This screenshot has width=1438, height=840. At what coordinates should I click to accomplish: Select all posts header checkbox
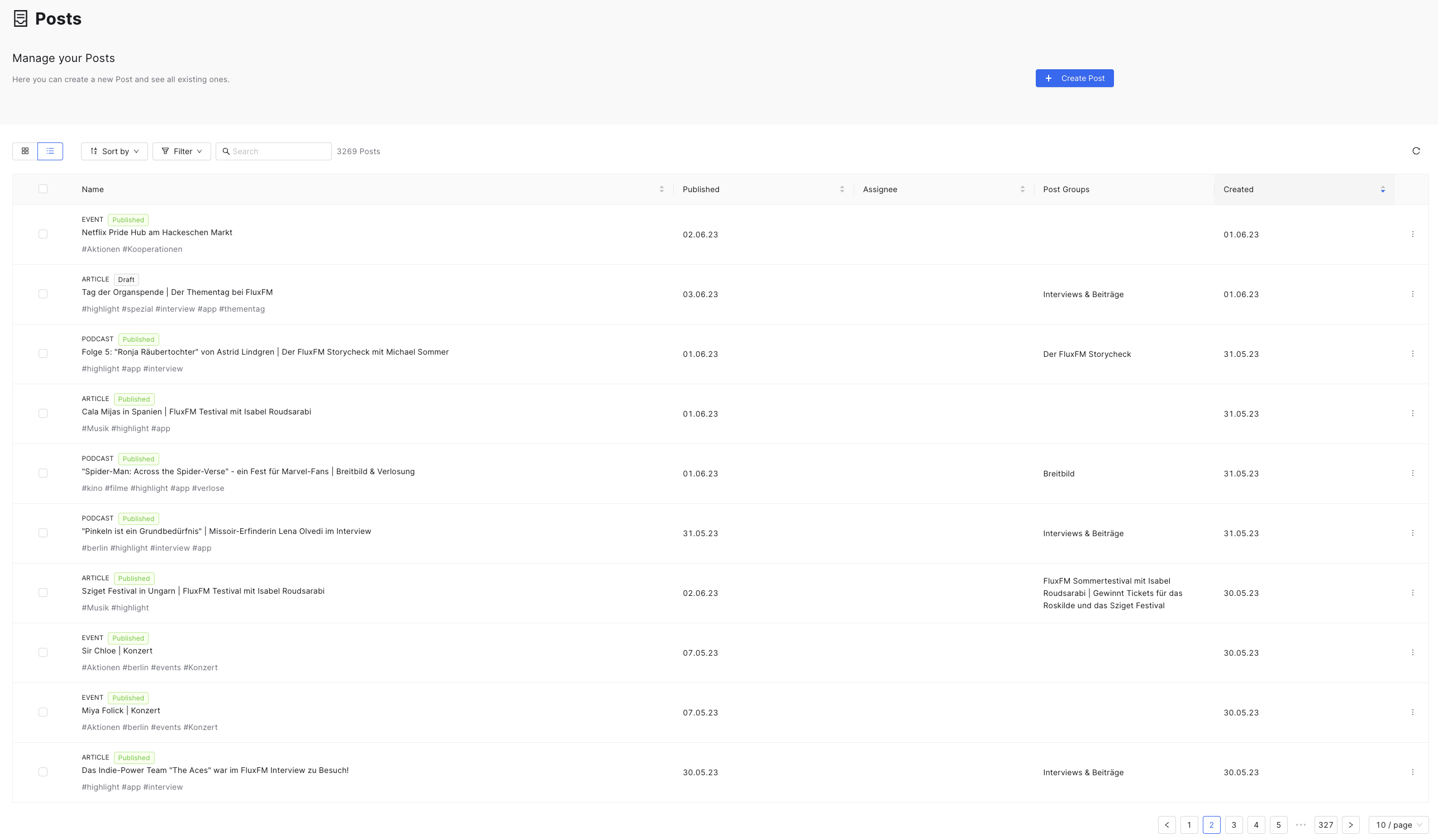coord(43,189)
